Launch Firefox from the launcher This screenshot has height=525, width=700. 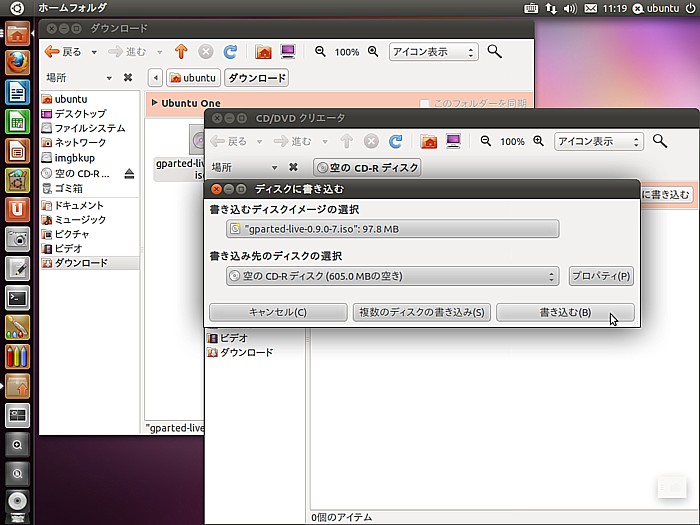17,62
